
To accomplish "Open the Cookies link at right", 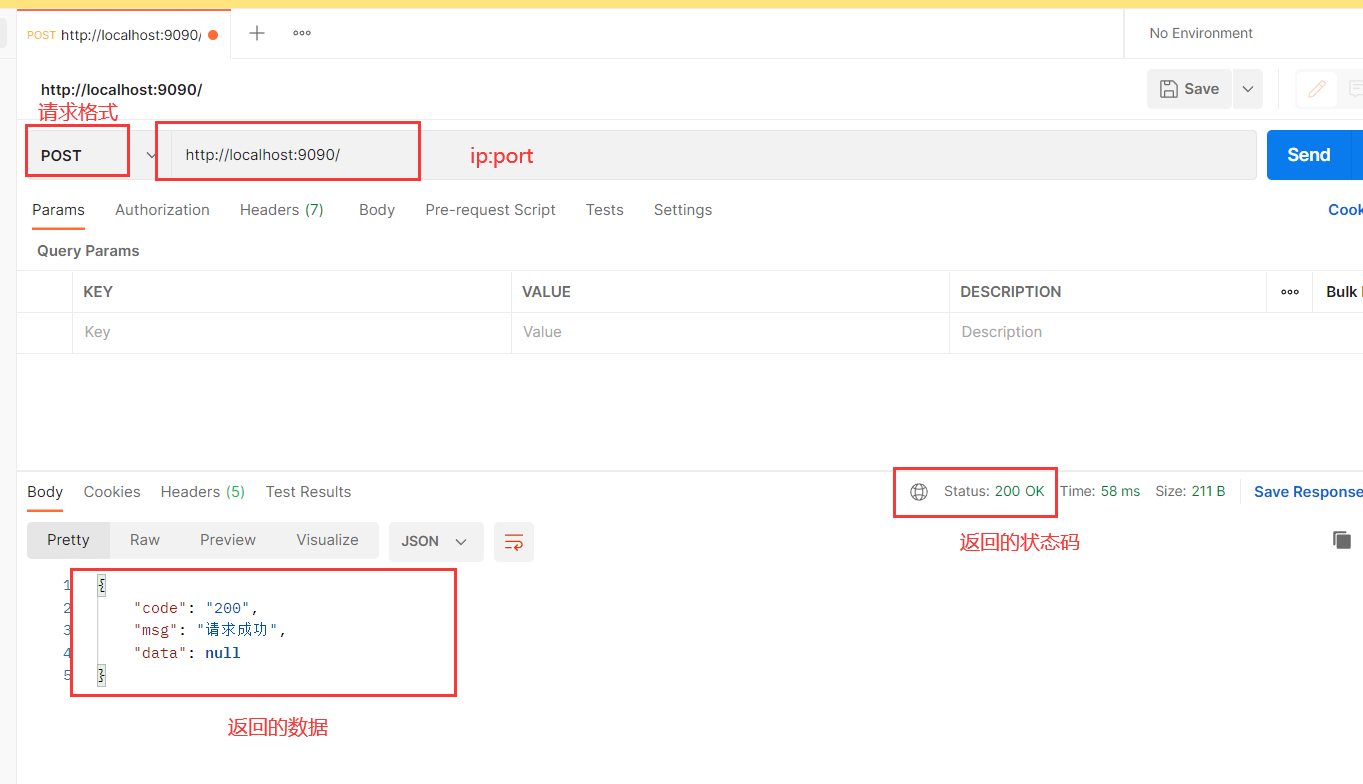I will 1345,210.
